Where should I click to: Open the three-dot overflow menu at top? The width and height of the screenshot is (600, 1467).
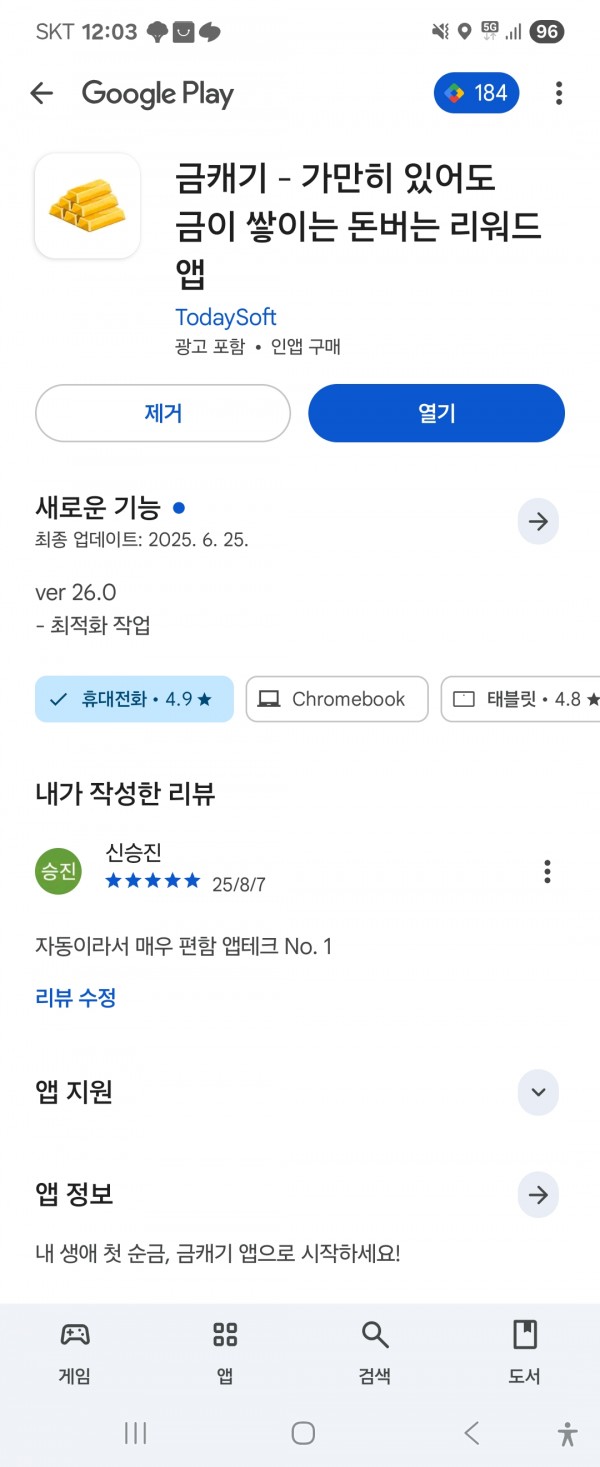pos(558,93)
